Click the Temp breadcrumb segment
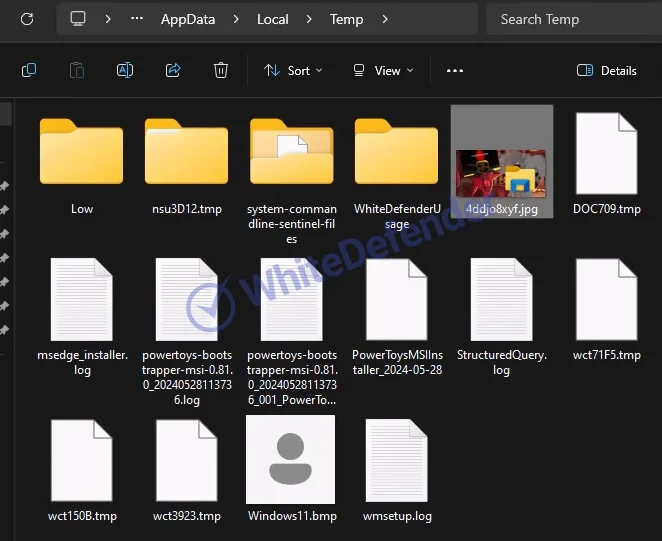 click(x=346, y=19)
